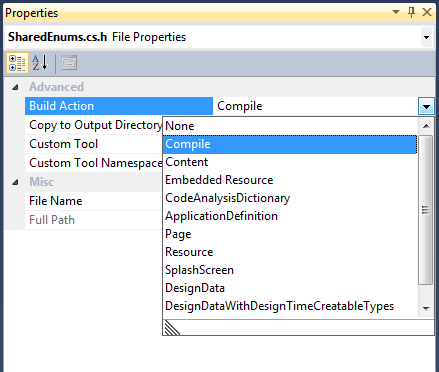
Task: Collapse the Misc category
Action: pos(15,182)
